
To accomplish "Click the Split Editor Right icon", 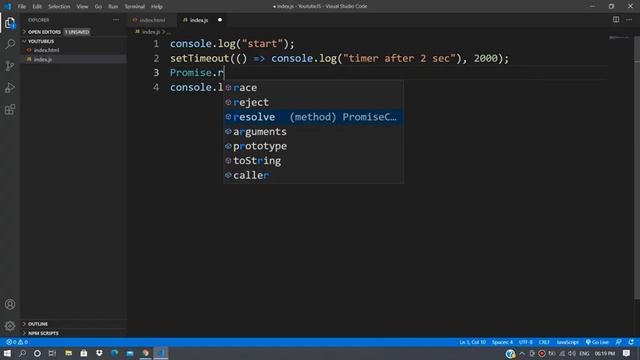I will click(x=616, y=20).
